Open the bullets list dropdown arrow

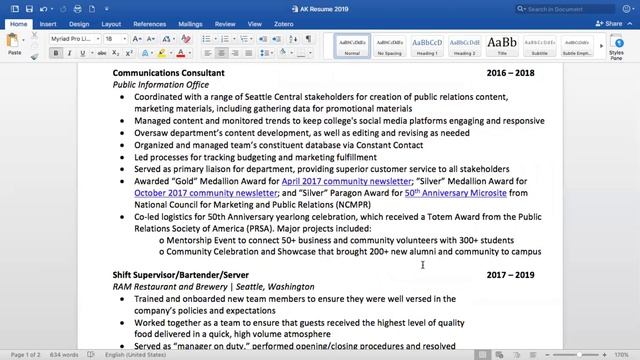pyautogui.click(x=216, y=39)
